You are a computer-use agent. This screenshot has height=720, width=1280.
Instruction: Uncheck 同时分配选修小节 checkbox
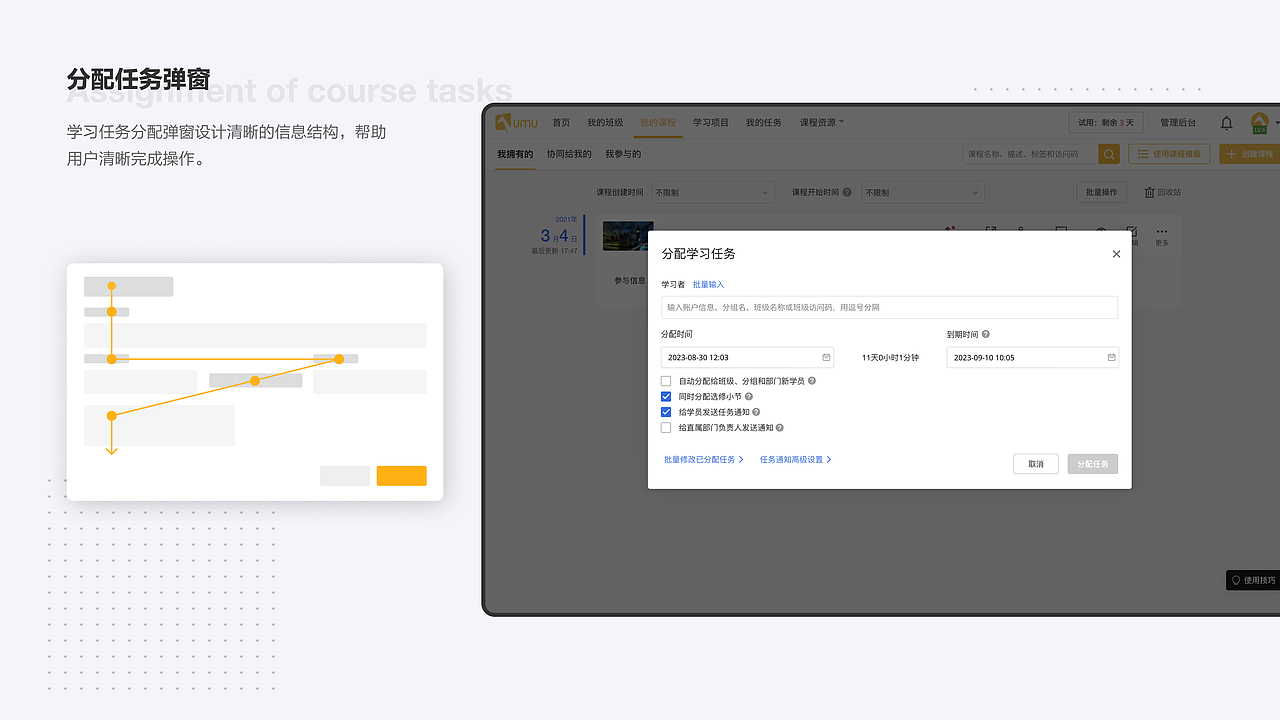pyautogui.click(x=666, y=397)
